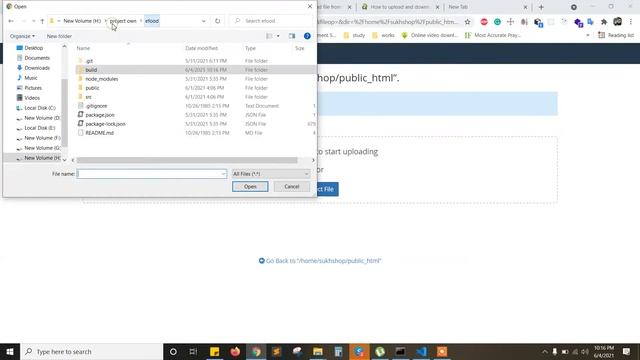Viewport: 640px width, 360px height.
Task: Open Task View on taskbar
Action: point(193,351)
